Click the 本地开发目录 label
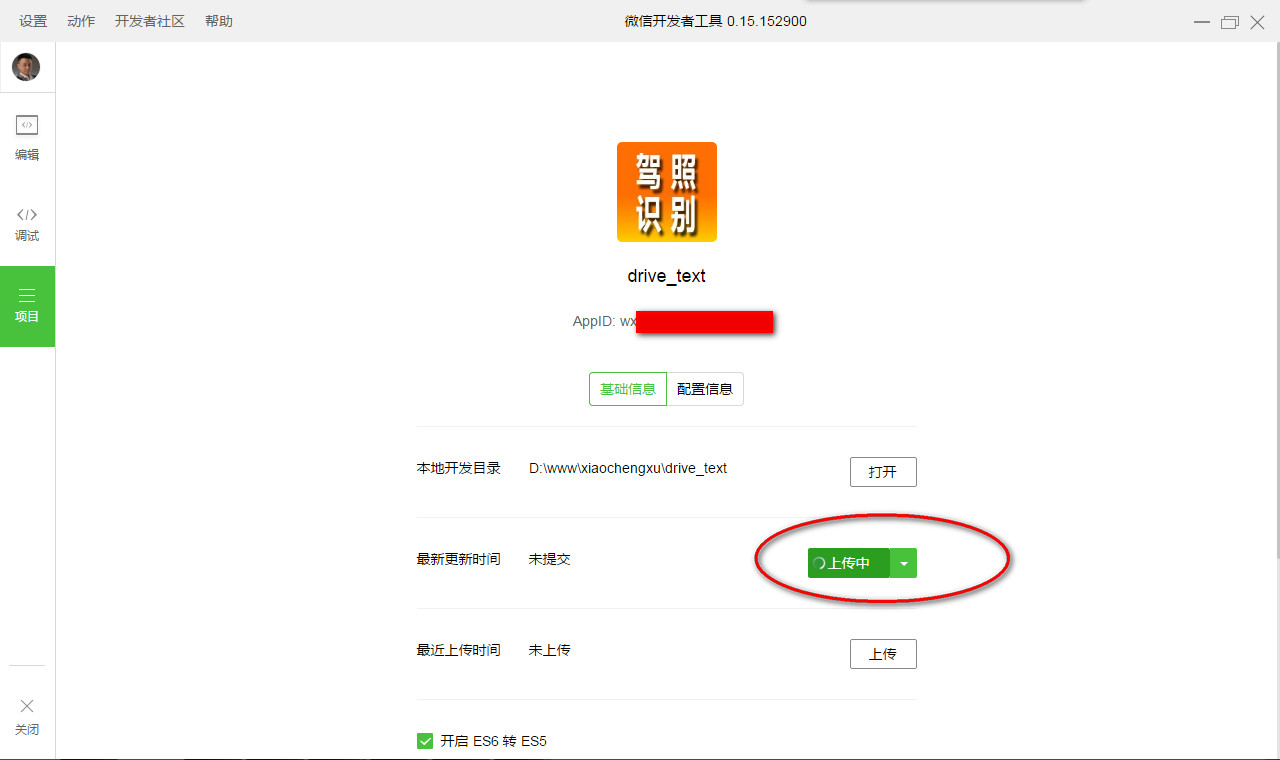This screenshot has height=760, width=1280. click(459, 468)
